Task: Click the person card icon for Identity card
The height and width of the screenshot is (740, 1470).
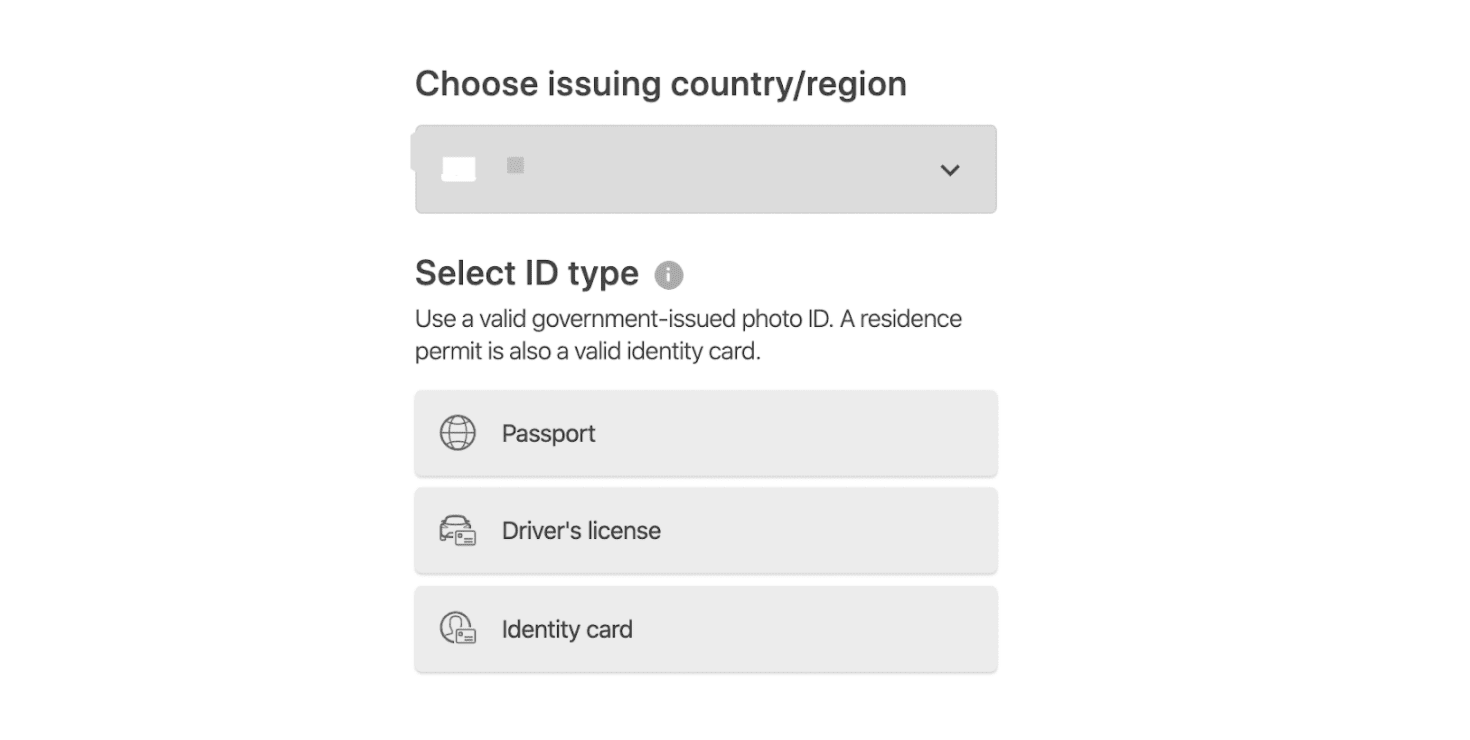Action: (458, 628)
